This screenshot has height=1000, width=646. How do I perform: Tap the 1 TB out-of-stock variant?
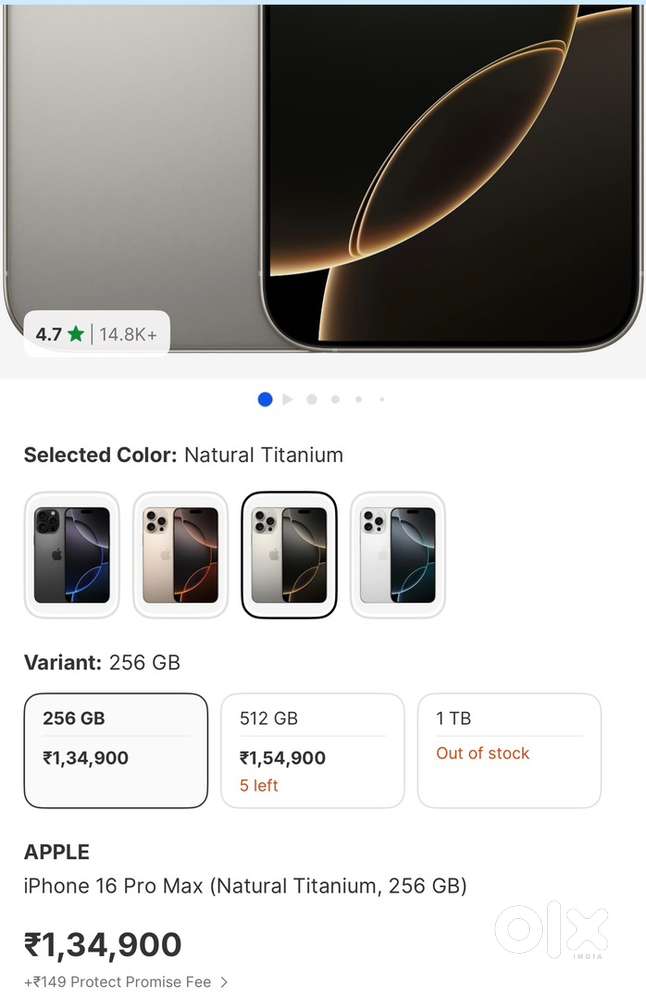click(509, 750)
